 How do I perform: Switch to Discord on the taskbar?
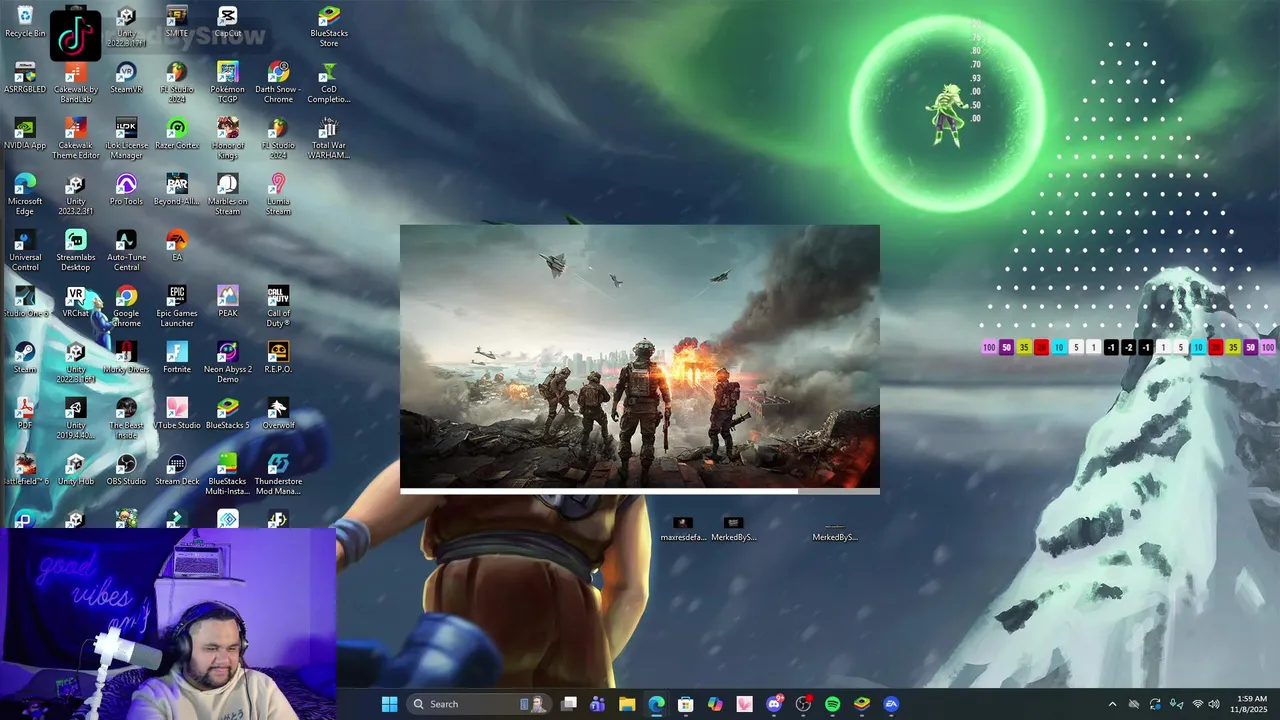[x=774, y=704]
